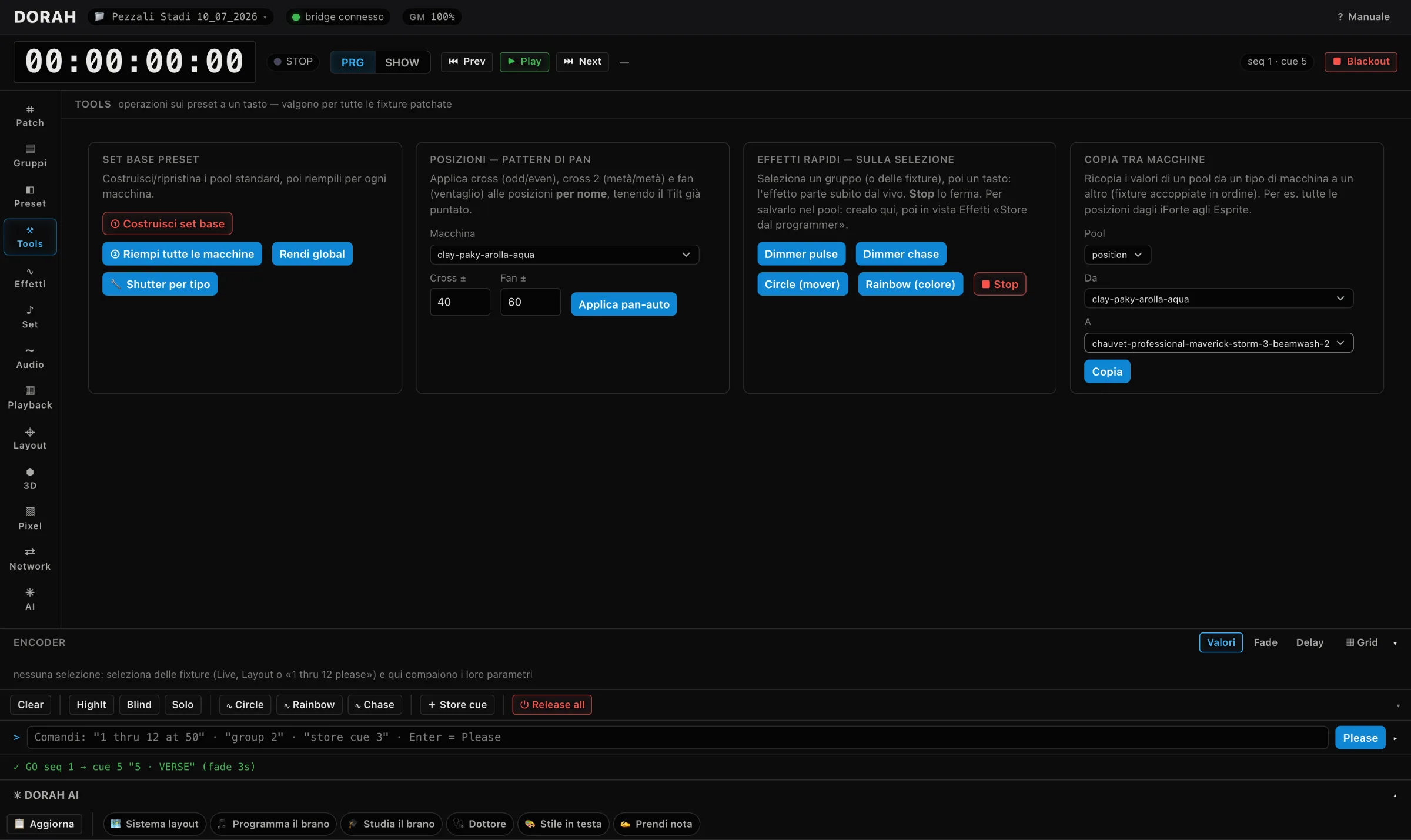Go to previous cue with Prev
This screenshot has height=840, width=1411.
click(x=467, y=62)
